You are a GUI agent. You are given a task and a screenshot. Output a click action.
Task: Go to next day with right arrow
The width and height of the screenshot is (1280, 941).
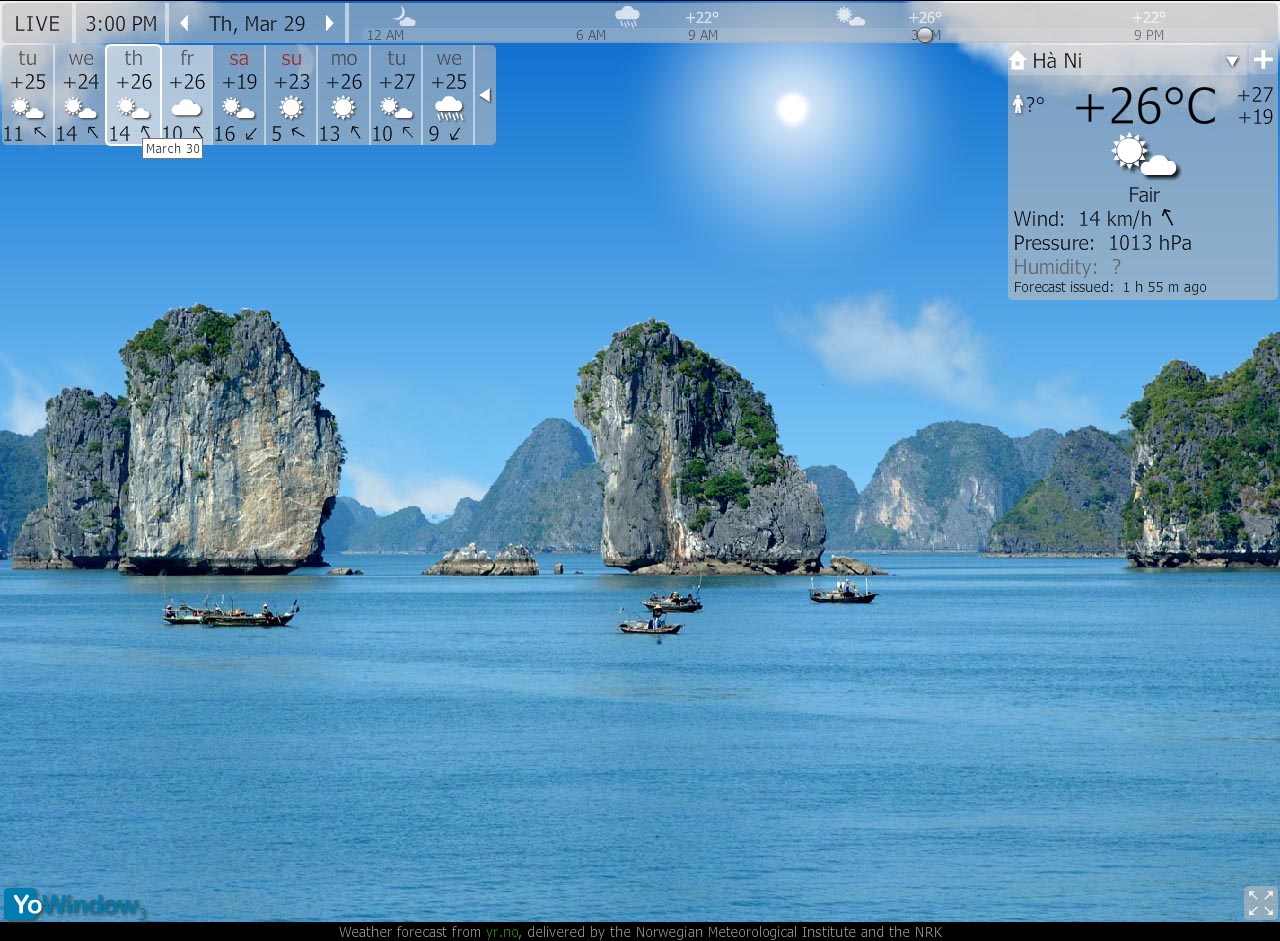click(330, 23)
